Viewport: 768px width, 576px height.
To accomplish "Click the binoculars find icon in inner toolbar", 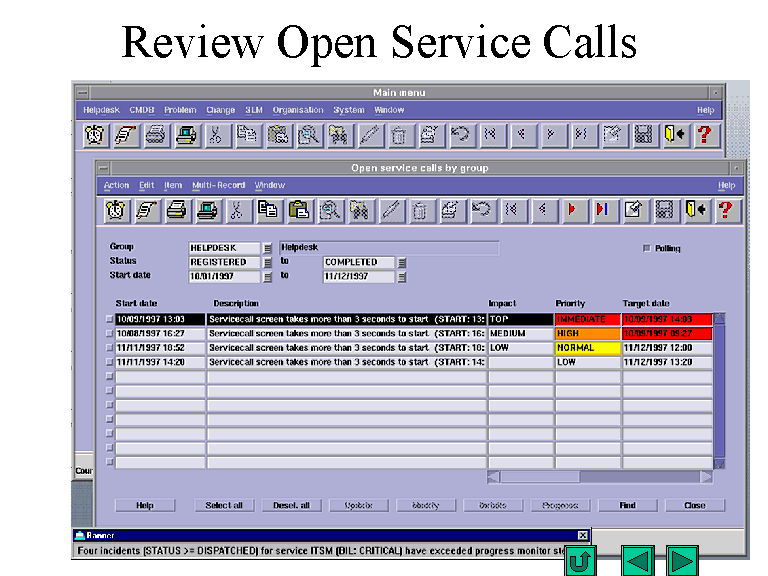I will tap(359, 210).
